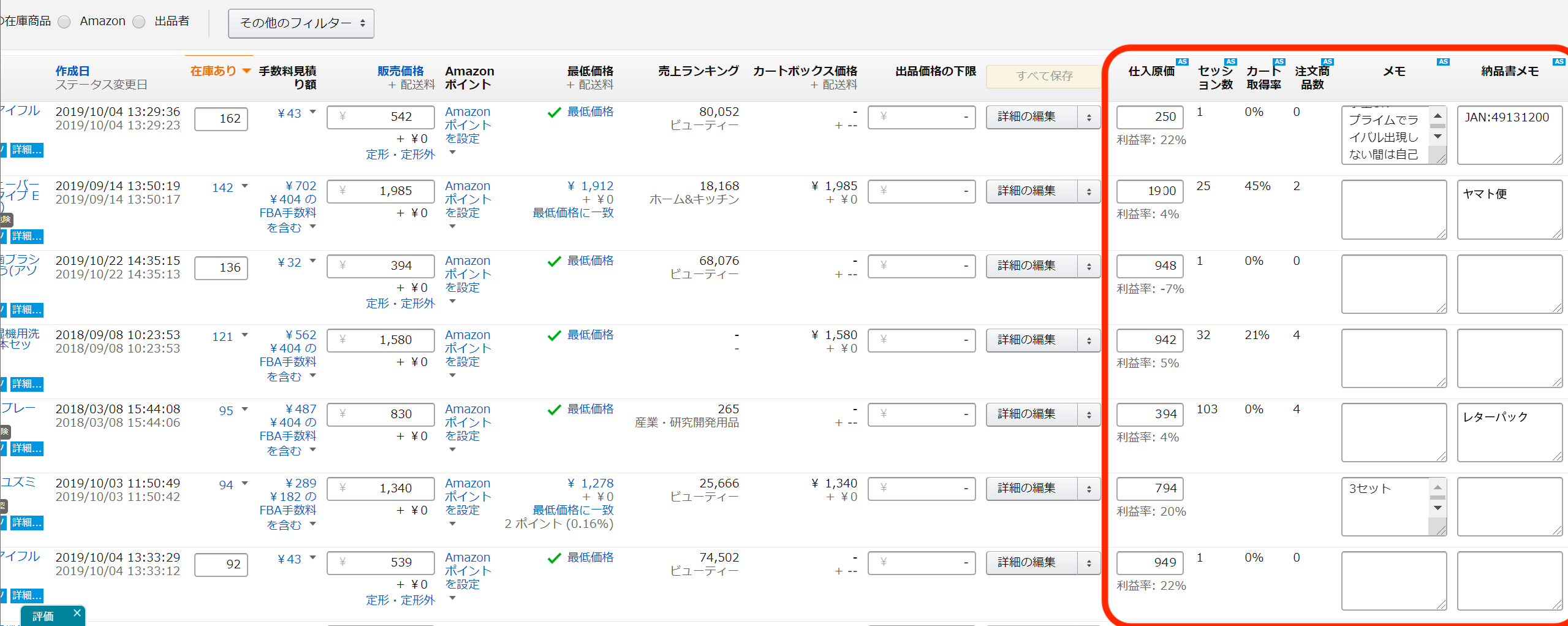Viewport: 1568px width, 626px height.
Task: Click the 仕入原価 field showing 250
Action: pyautogui.click(x=1149, y=117)
